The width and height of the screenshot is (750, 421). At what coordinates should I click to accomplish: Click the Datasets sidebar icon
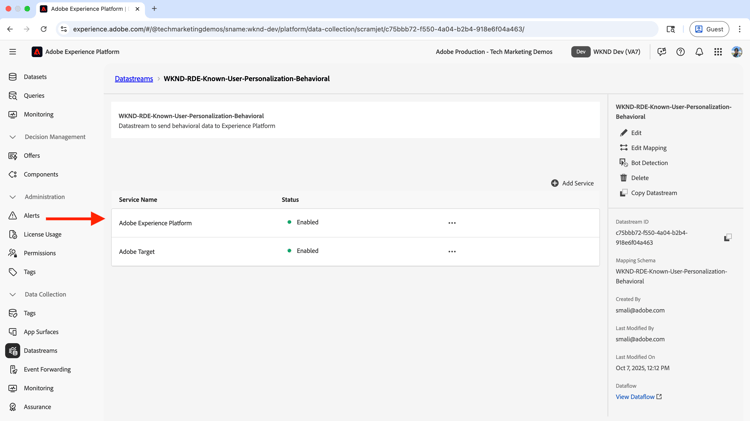coord(13,77)
